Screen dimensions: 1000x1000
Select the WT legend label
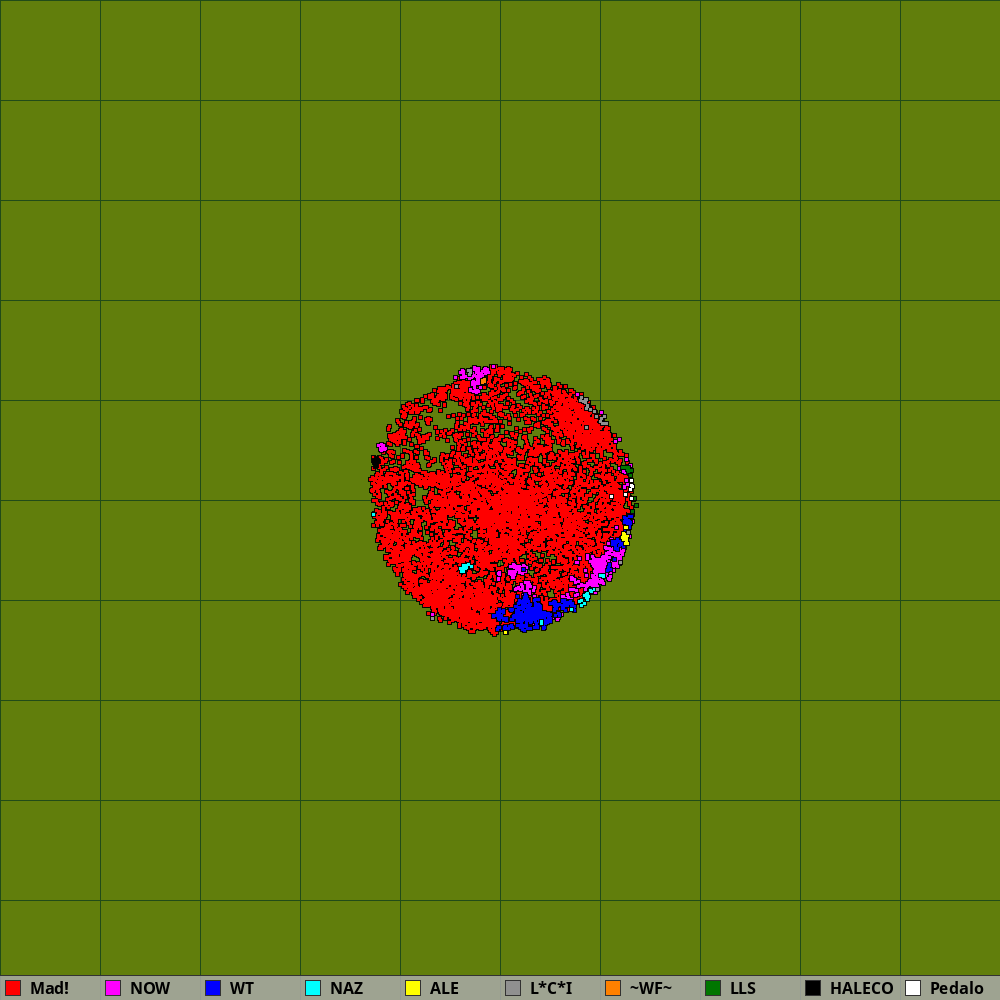(242, 988)
